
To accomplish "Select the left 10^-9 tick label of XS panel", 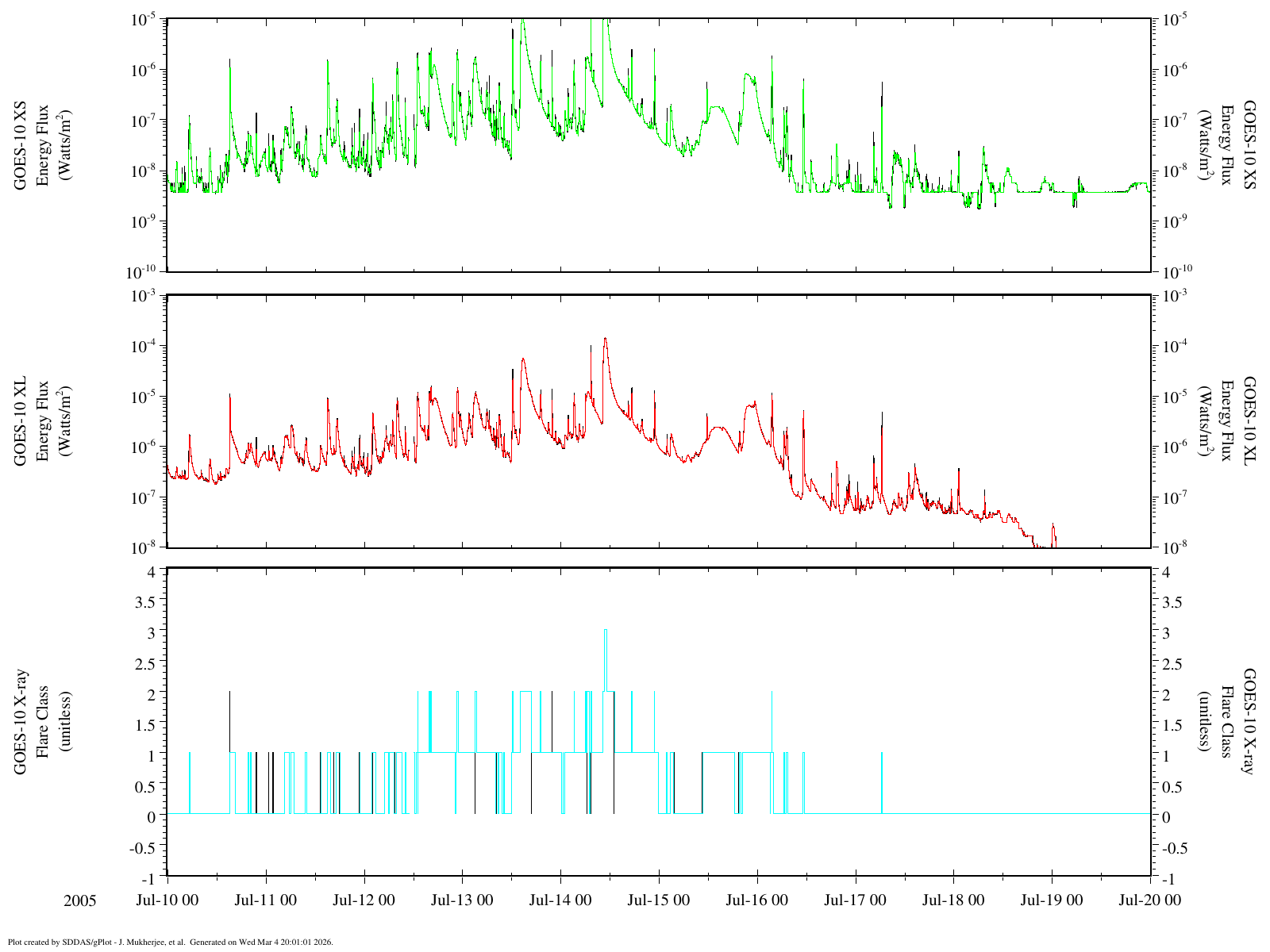I will (144, 222).
